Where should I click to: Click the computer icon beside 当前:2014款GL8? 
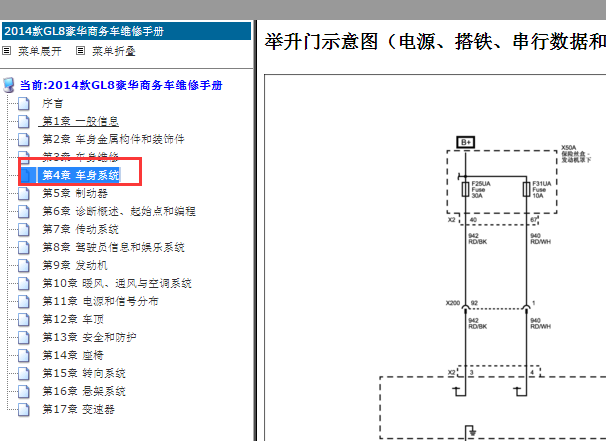pyautogui.click(x=9, y=85)
